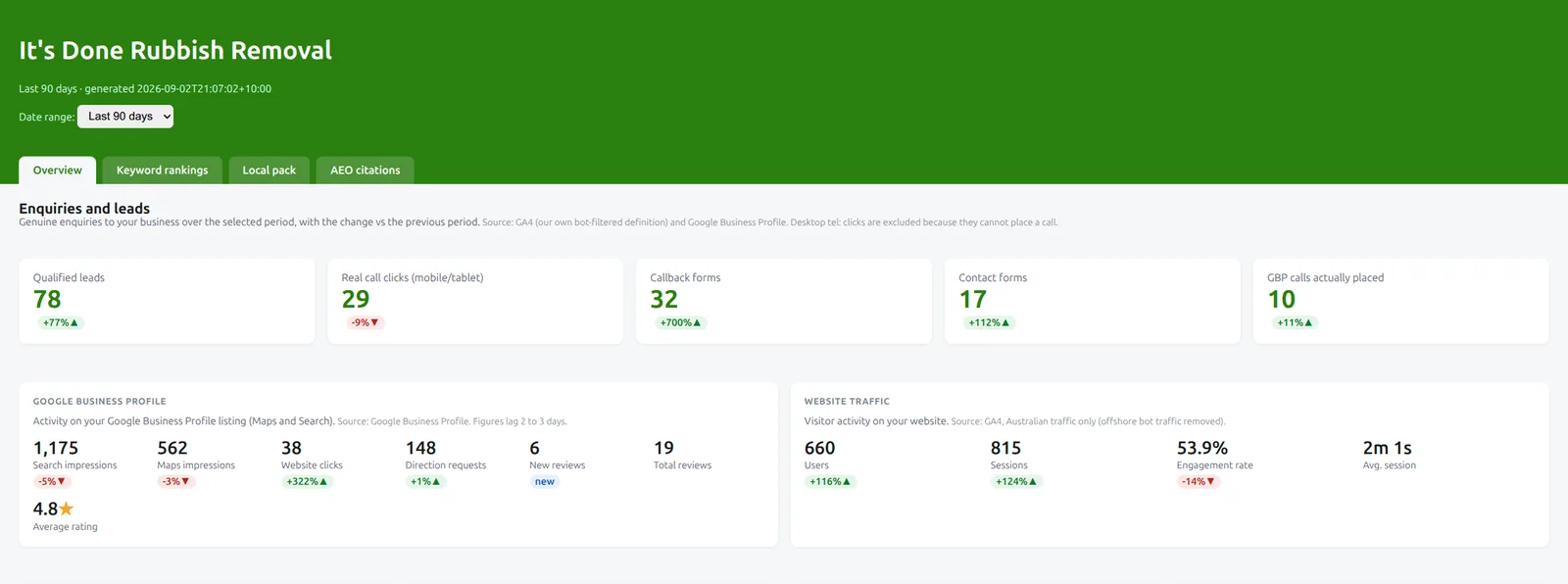Select the 1,175 Search impressions figure
1568x584 pixels.
pyautogui.click(x=56, y=448)
